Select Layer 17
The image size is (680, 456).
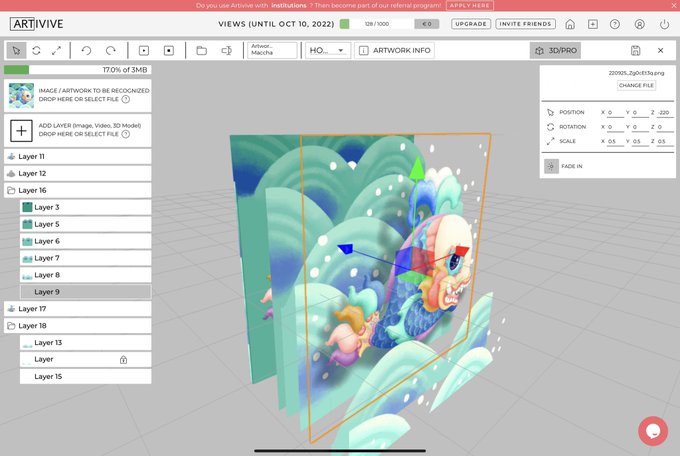(x=78, y=308)
